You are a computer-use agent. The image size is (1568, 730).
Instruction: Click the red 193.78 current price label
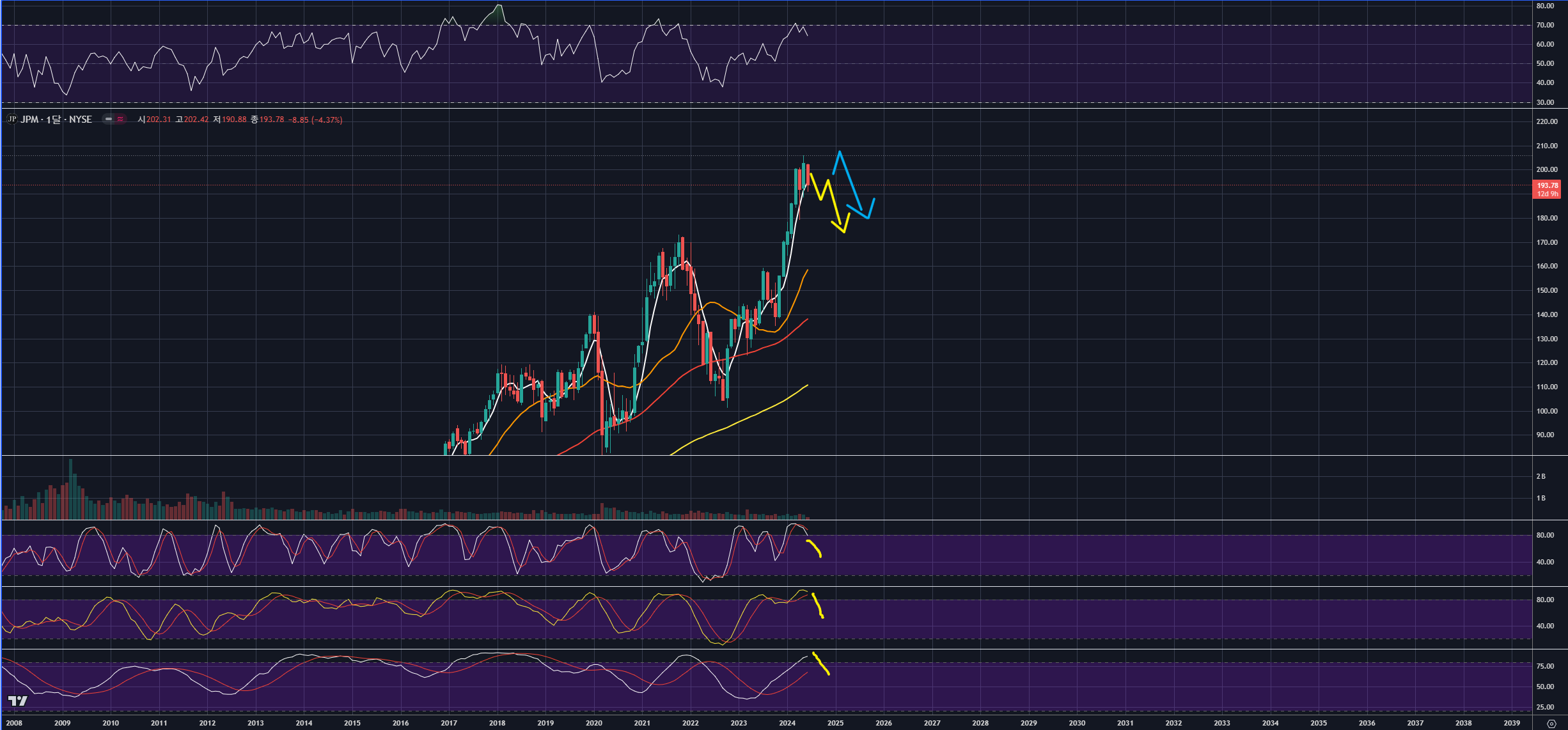[x=1547, y=186]
